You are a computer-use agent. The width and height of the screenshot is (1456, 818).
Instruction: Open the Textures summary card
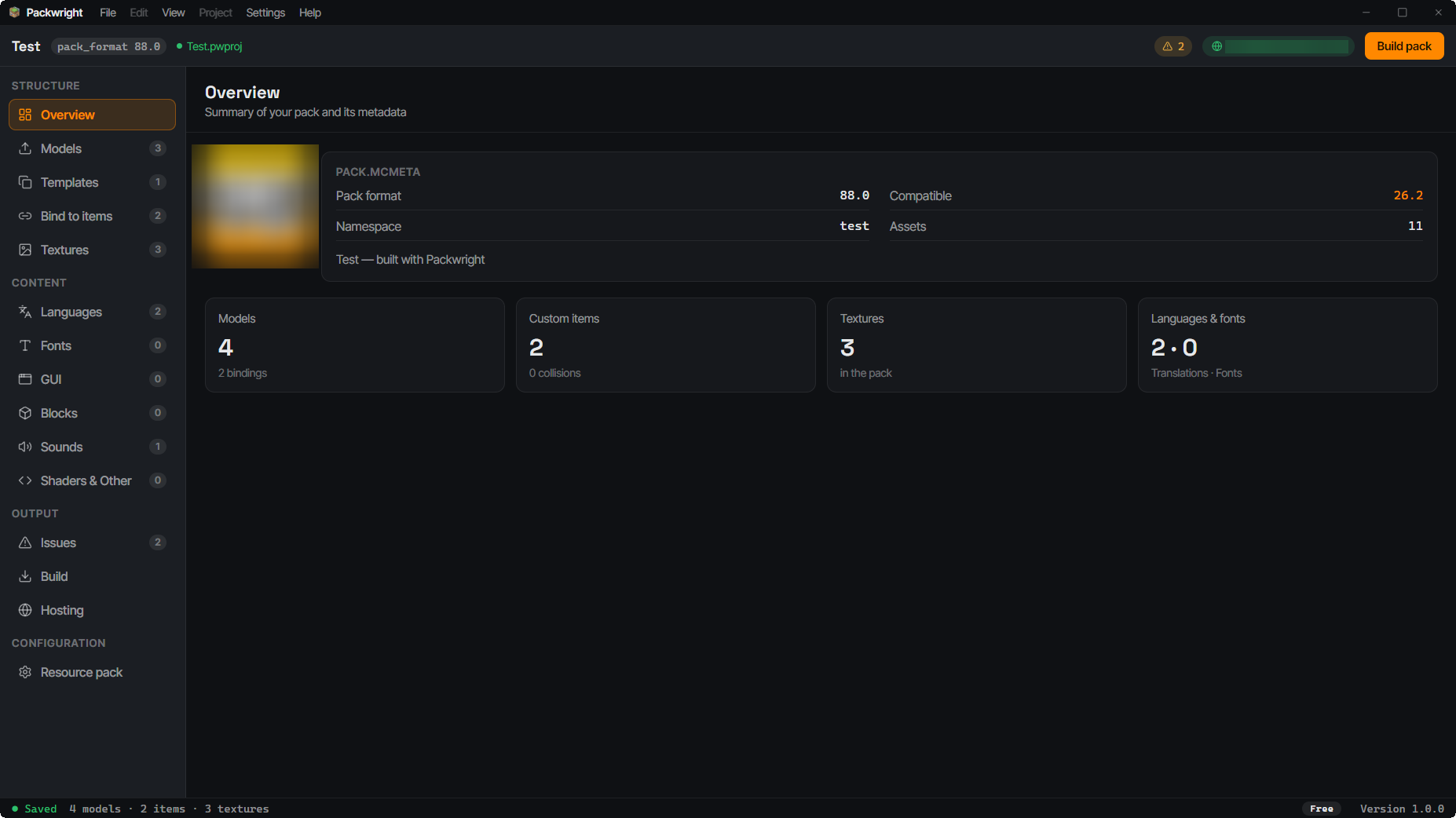[x=977, y=345]
